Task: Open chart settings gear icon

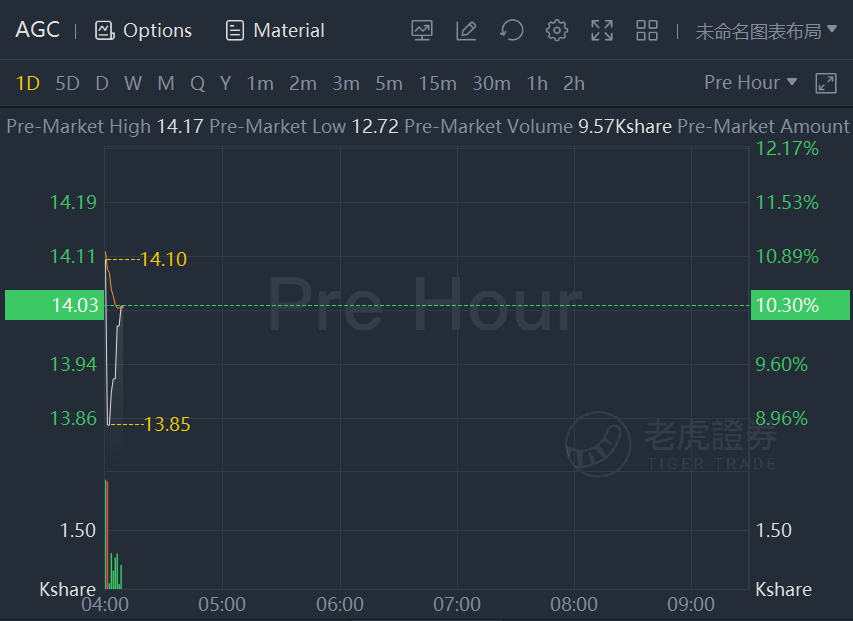Action: (557, 30)
